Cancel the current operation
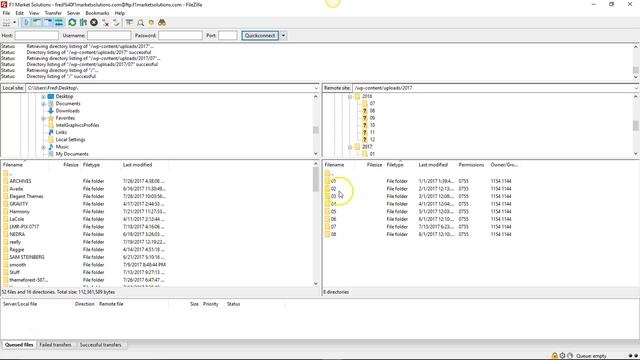Image resolution: width=640 pixels, height=360 pixels. coord(94,23)
